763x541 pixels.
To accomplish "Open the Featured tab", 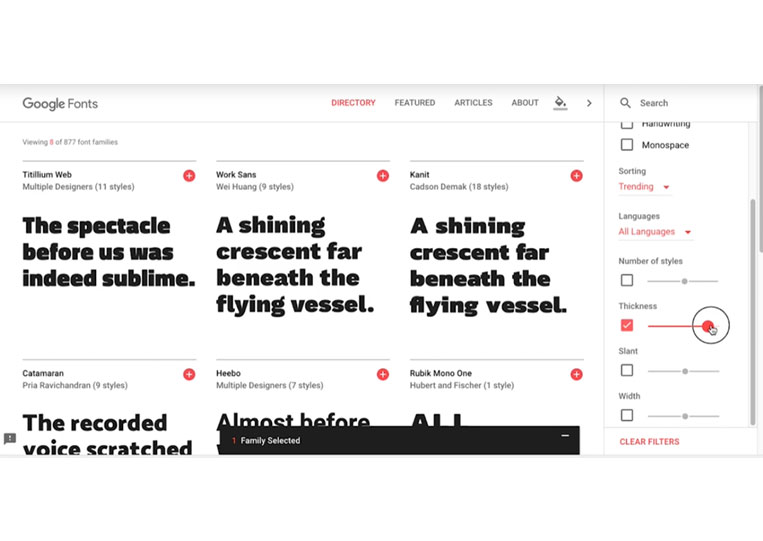I will pos(415,103).
